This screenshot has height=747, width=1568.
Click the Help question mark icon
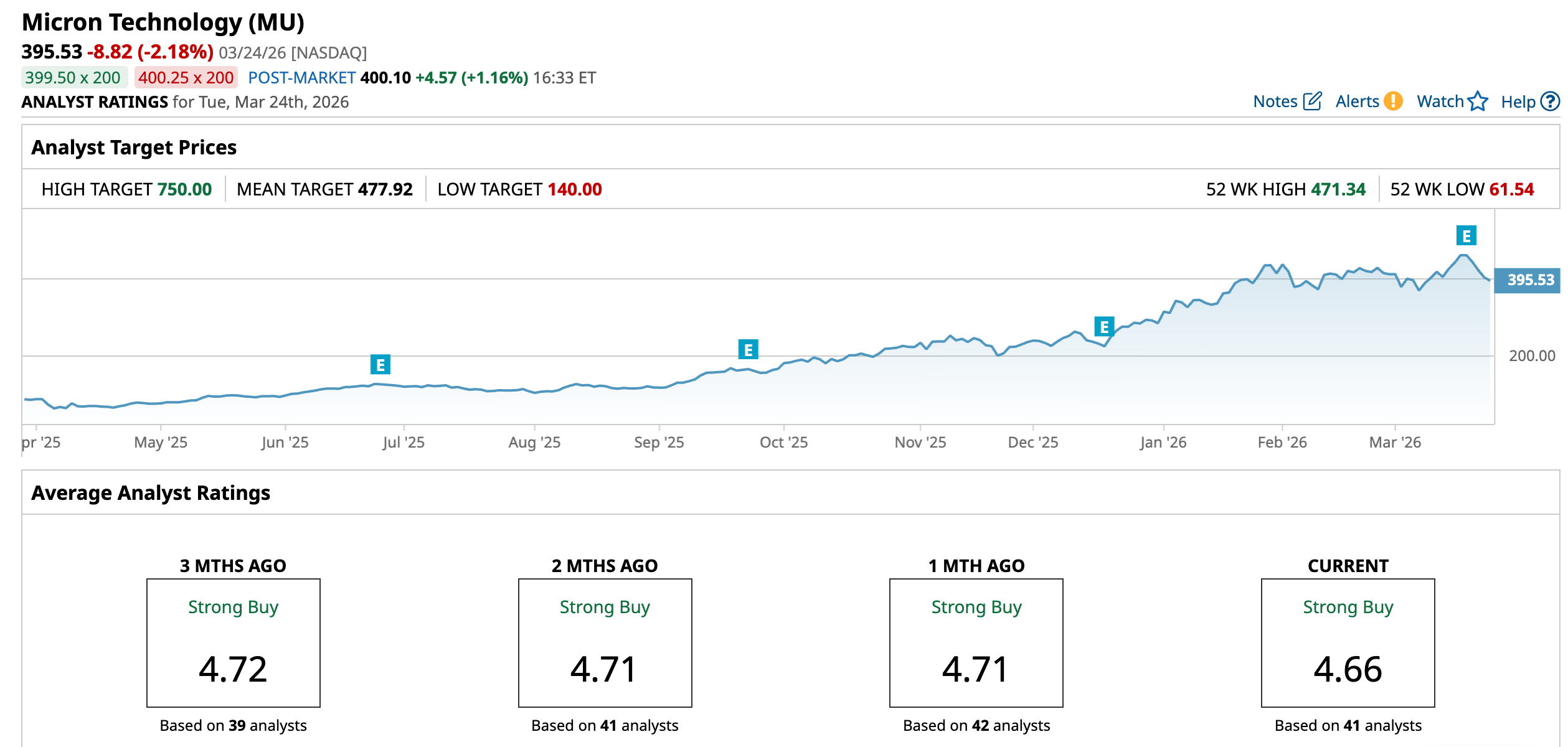(1549, 101)
